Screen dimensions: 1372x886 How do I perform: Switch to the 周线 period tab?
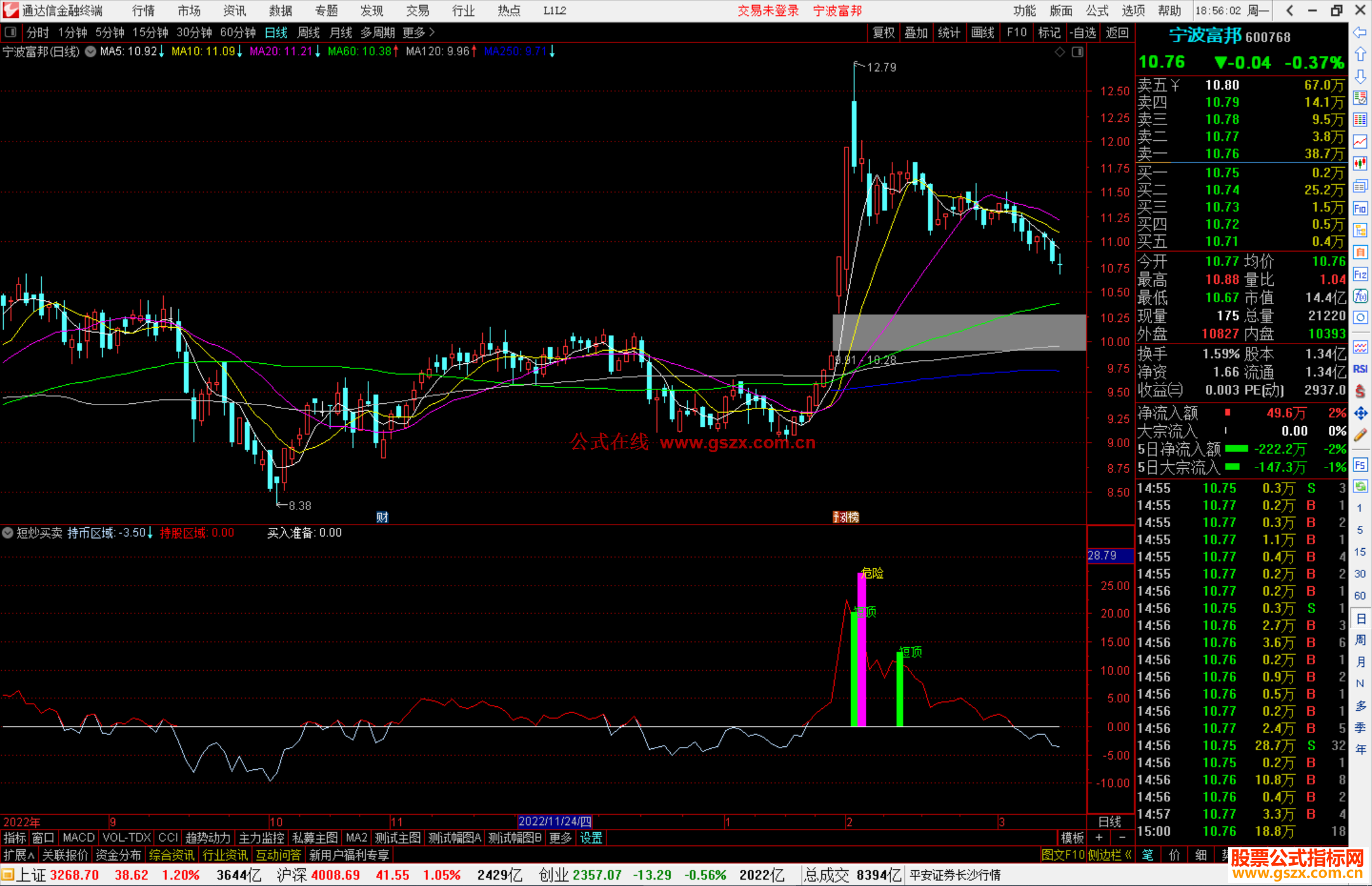point(308,32)
